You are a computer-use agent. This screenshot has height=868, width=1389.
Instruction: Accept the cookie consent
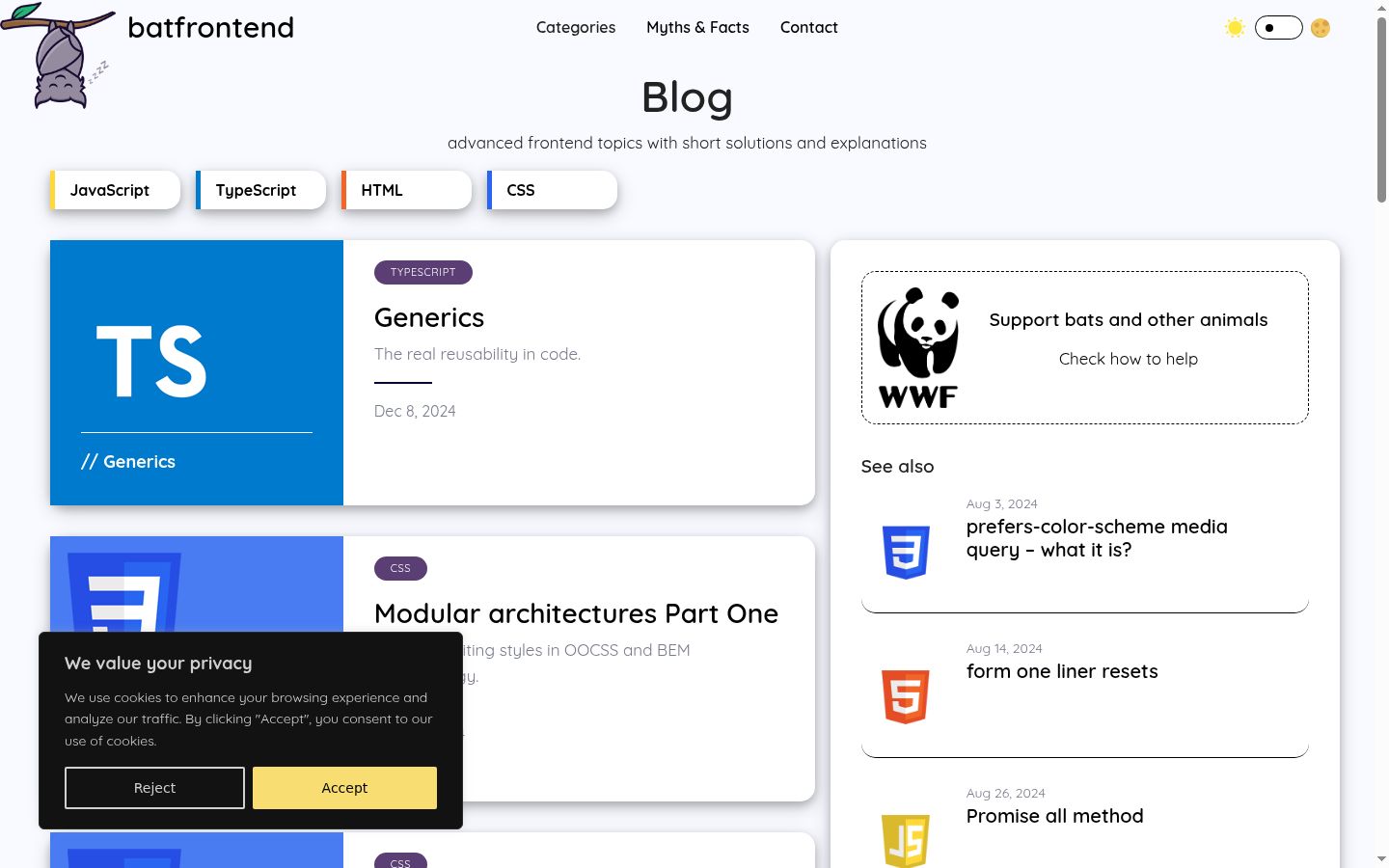344,788
